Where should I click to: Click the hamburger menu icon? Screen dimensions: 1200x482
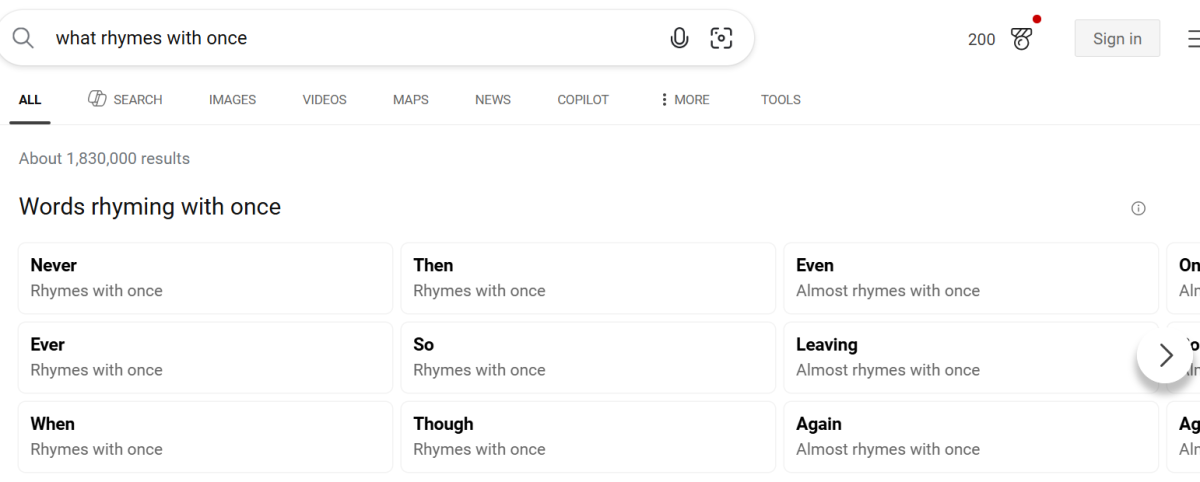(1193, 39)
